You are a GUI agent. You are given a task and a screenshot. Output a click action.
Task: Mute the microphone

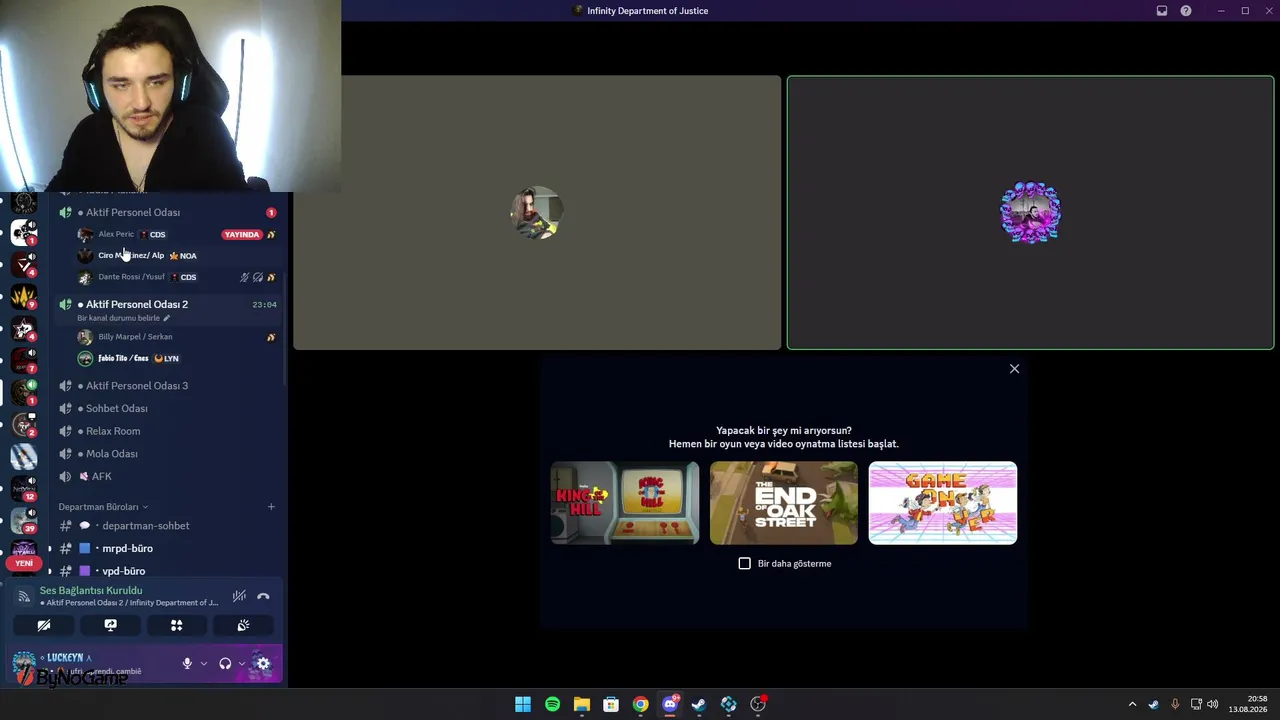(x=187, y=663)
